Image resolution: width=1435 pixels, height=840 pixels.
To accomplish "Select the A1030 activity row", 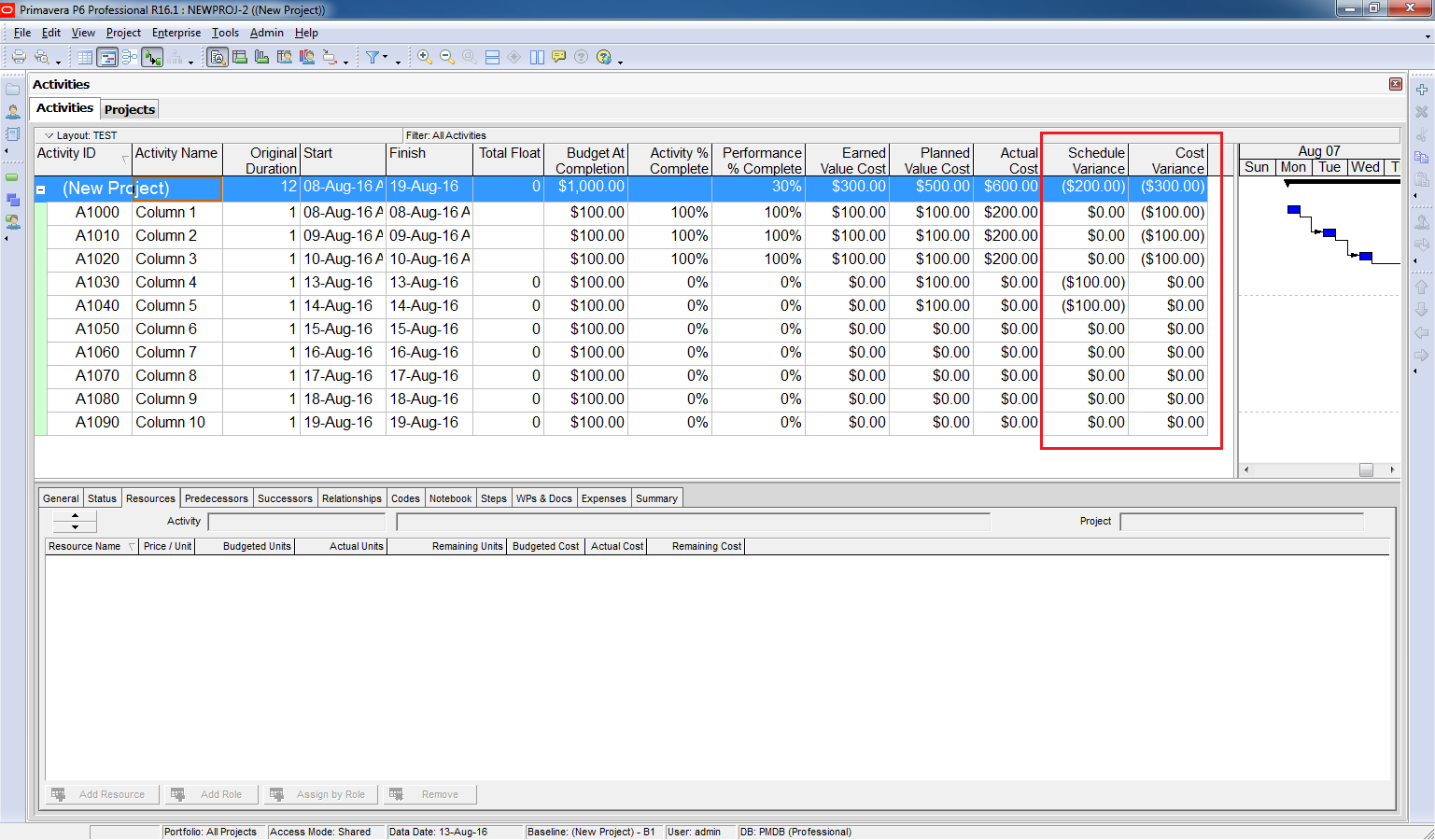I will coord(97,283).
